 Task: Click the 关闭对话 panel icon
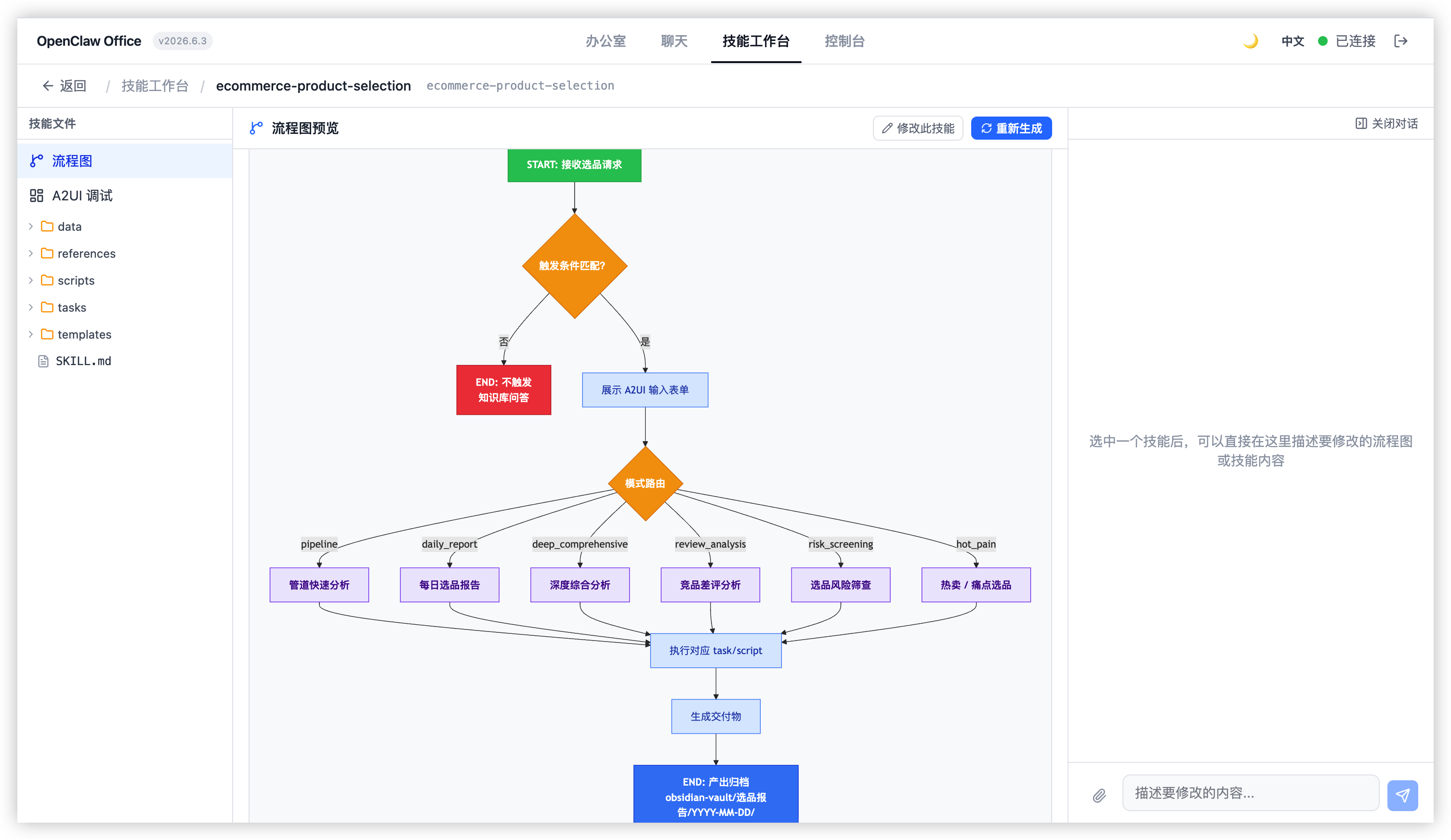pyautogui.click(x=1360, y=123)
